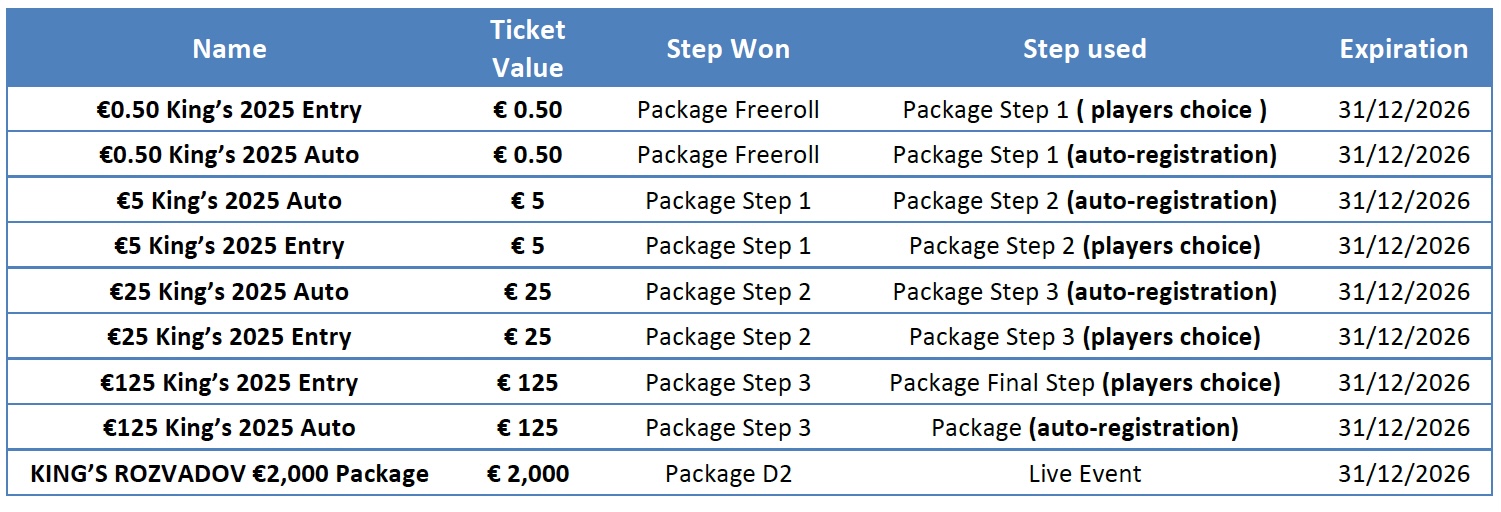
Task: Select KING'S ROZVADOV €2,000 Package cell
Action: tap(230, 474)
